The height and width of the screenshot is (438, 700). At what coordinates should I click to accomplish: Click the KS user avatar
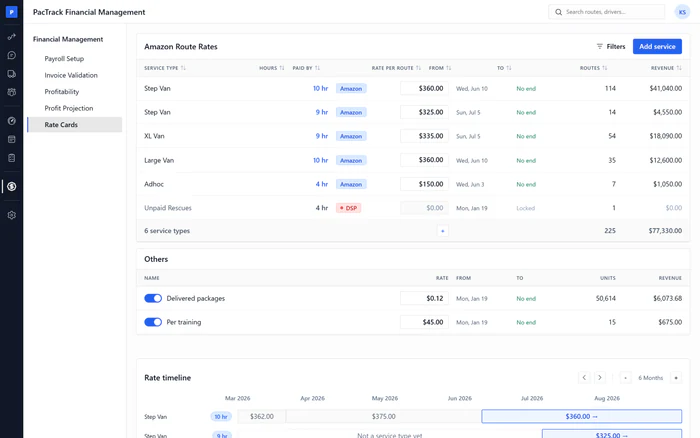coord(682,12)
